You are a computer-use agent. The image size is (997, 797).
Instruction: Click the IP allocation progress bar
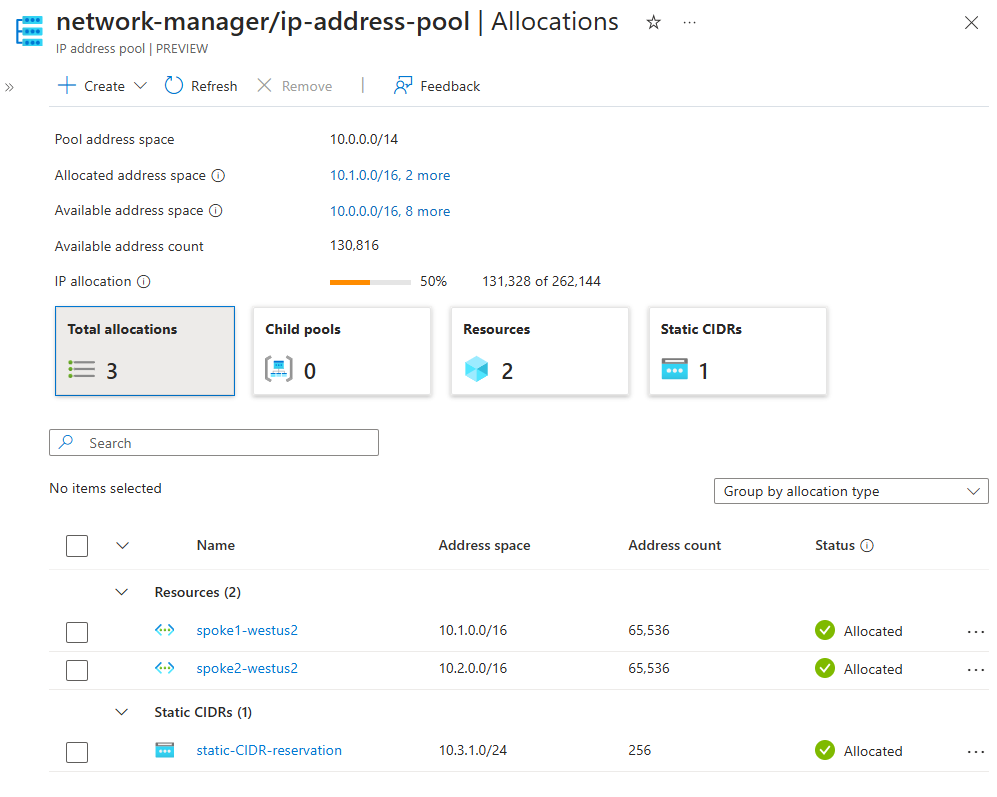pyautogui.click(x=370, y=282)
